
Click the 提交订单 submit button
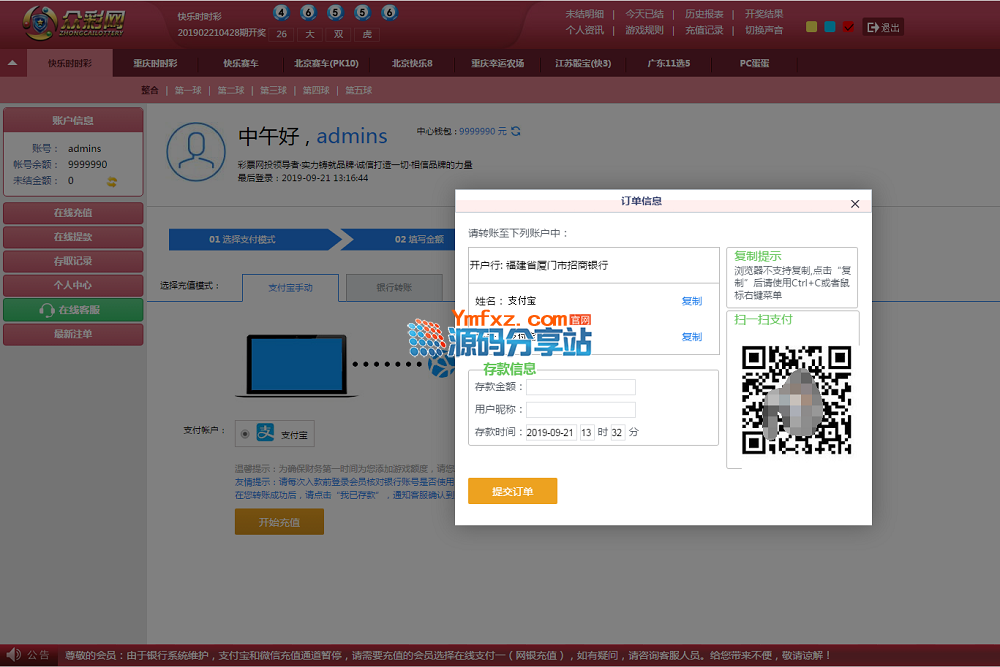coord(512,491)
